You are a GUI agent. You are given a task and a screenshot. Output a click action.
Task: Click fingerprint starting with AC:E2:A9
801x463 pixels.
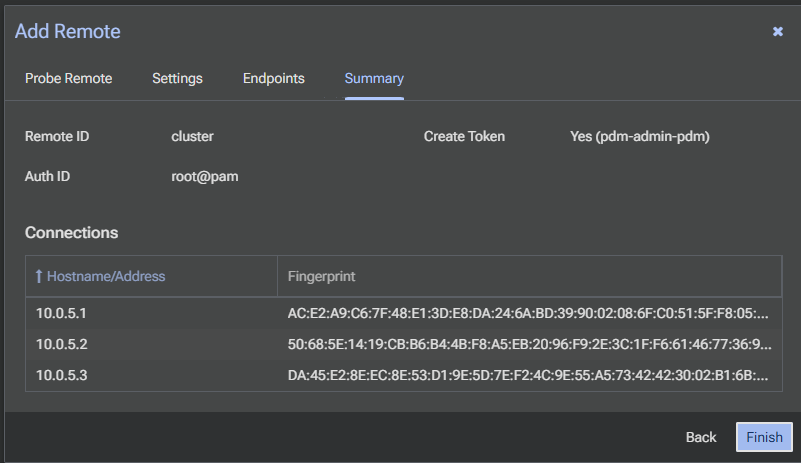[528, 313]
